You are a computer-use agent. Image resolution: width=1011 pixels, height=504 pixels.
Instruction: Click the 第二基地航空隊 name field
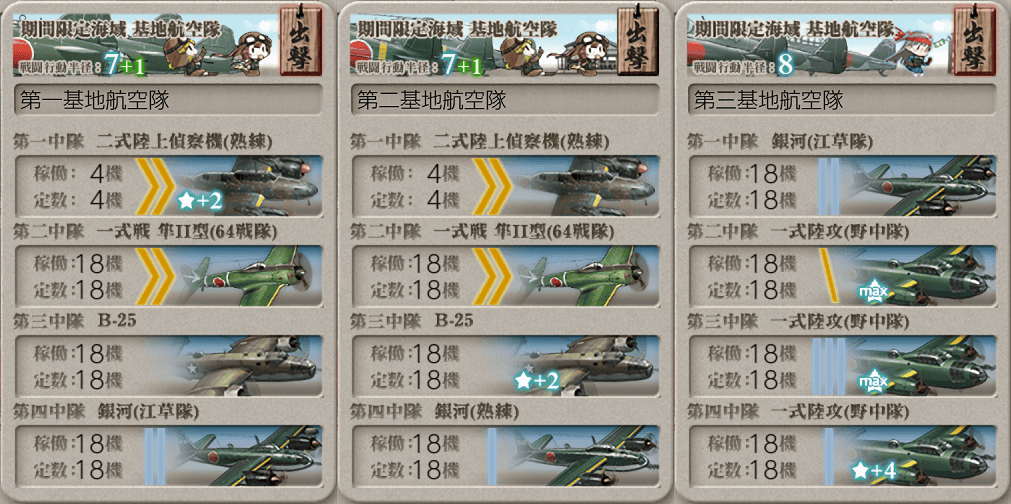(x=505, y=100)
